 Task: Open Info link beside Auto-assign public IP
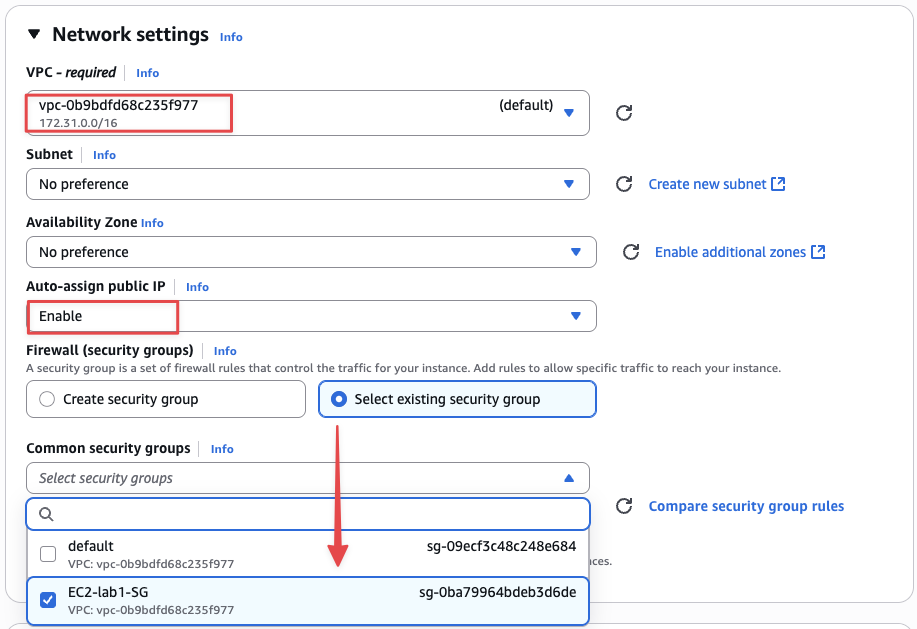(x=197, y=287)
